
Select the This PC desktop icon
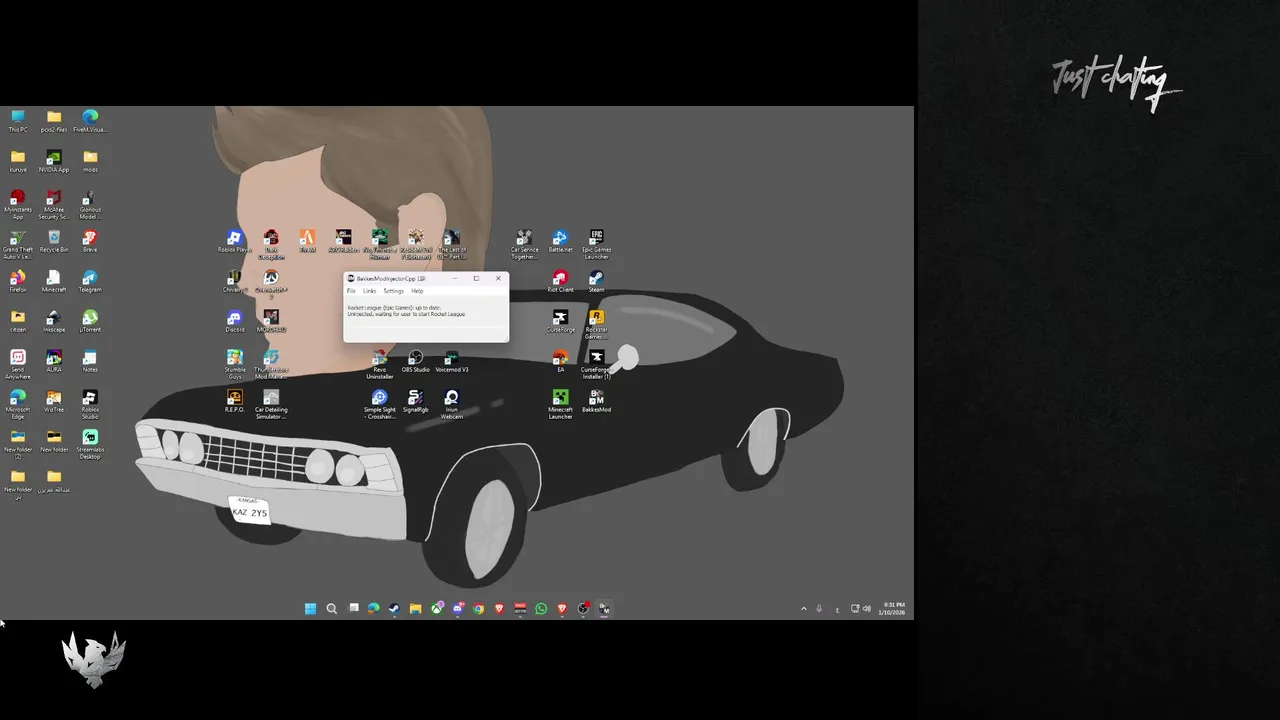[18, 121]
